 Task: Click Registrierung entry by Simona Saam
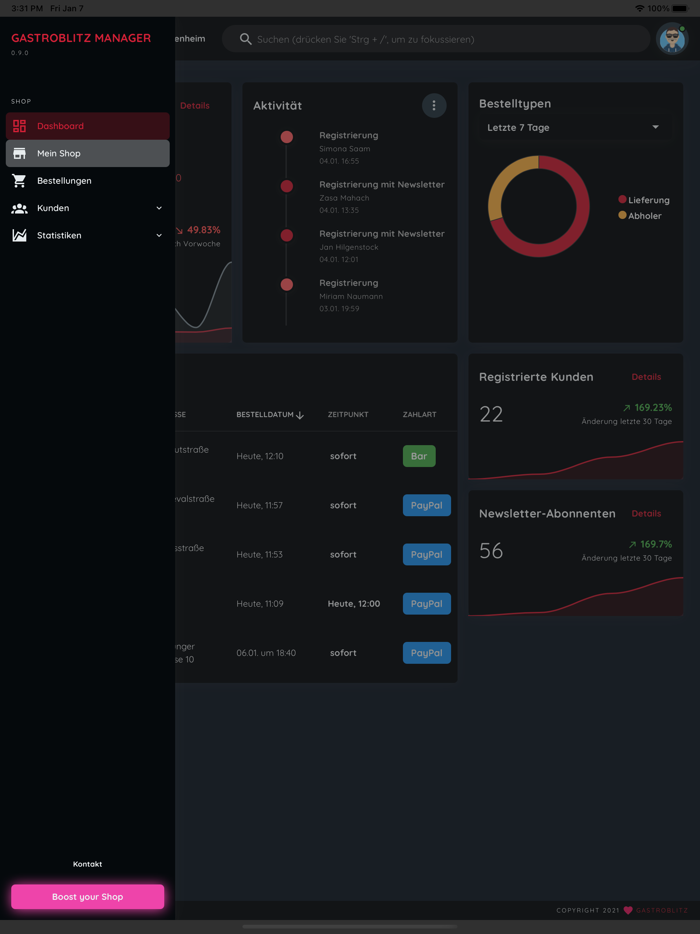[x=349, y=148]
